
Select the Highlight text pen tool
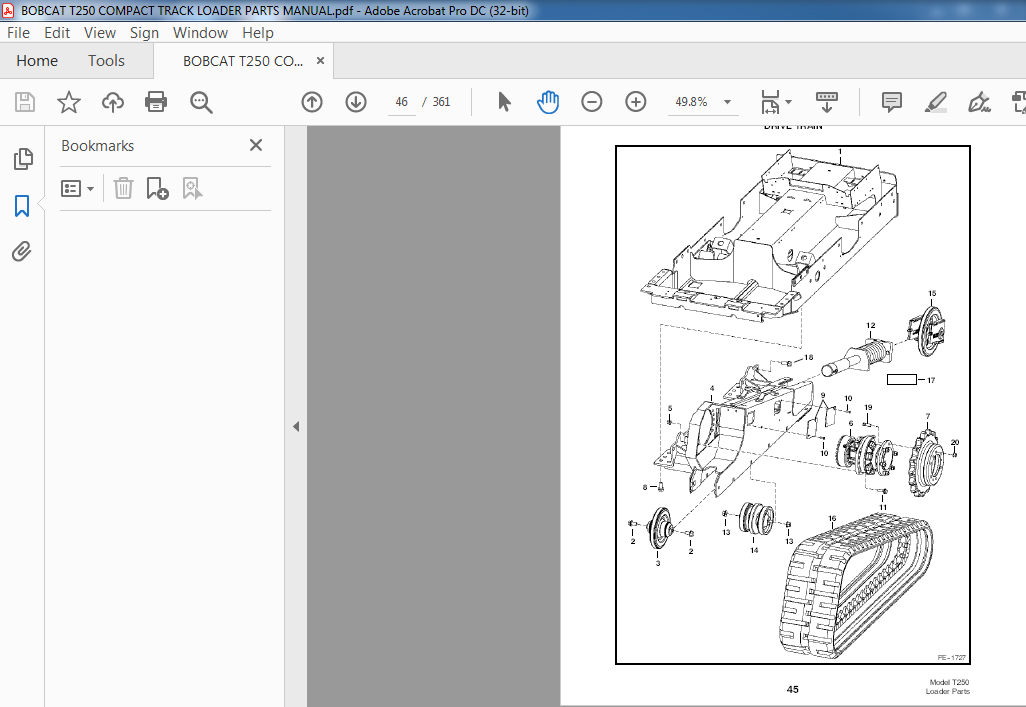click(x=936, y=102)
